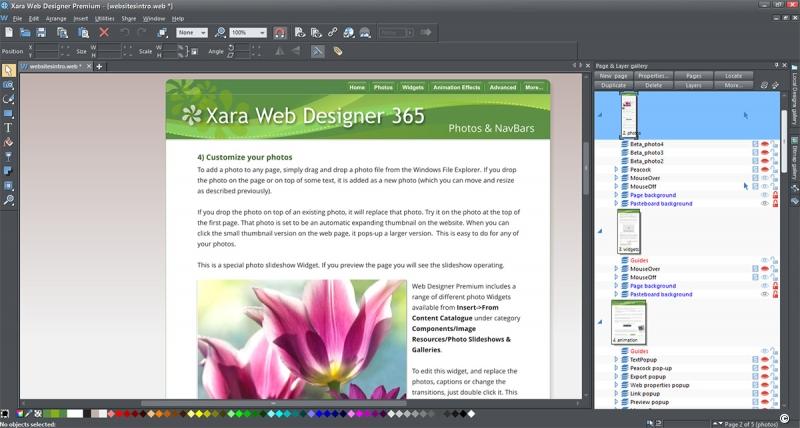Screen dimensions: 800x428
Task: Pick the white color swatch
Action: pyautogui.click(x=74, y=414)
